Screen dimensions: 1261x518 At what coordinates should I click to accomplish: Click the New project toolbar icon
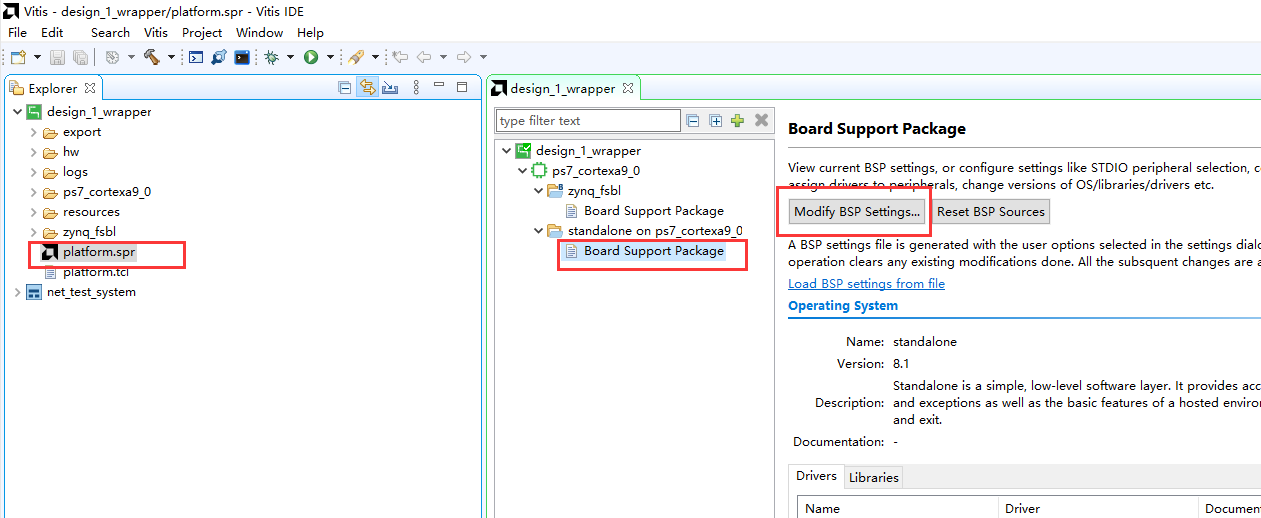click(18, 57)
